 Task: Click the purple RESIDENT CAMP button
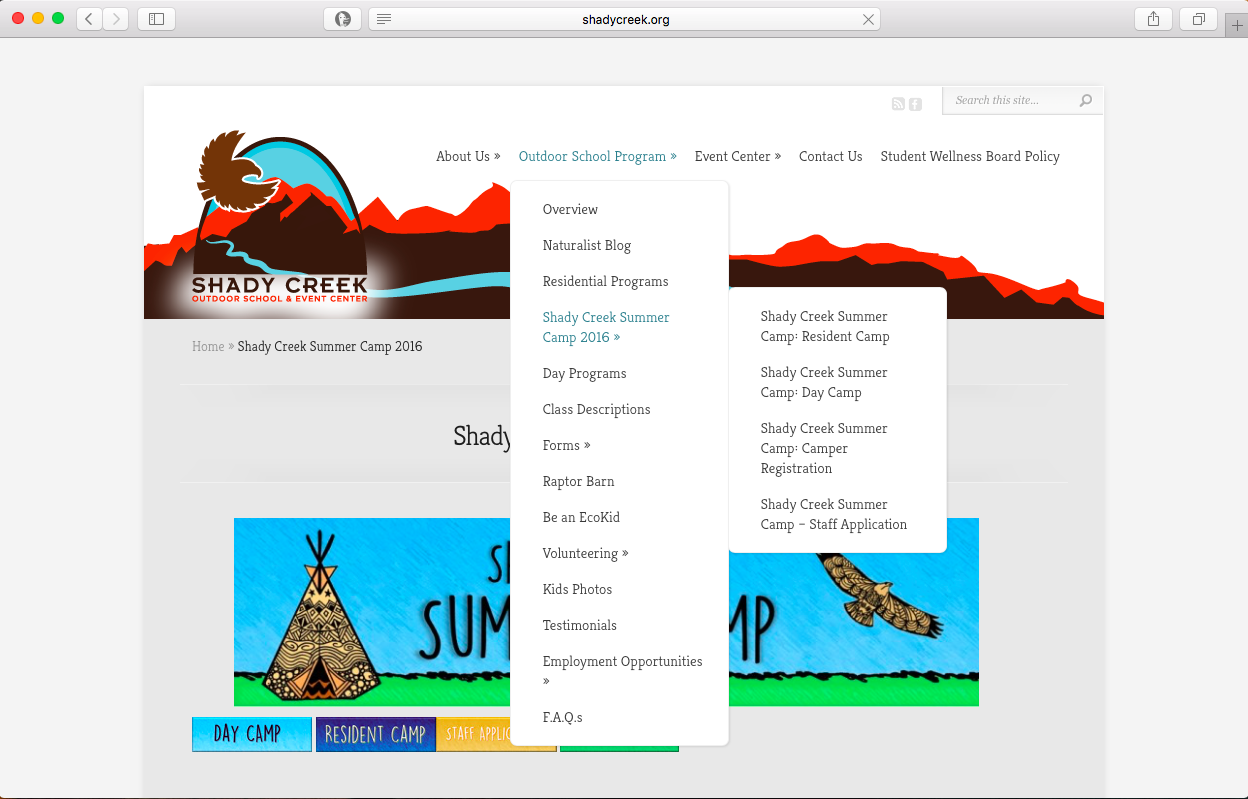coord(376,734)
